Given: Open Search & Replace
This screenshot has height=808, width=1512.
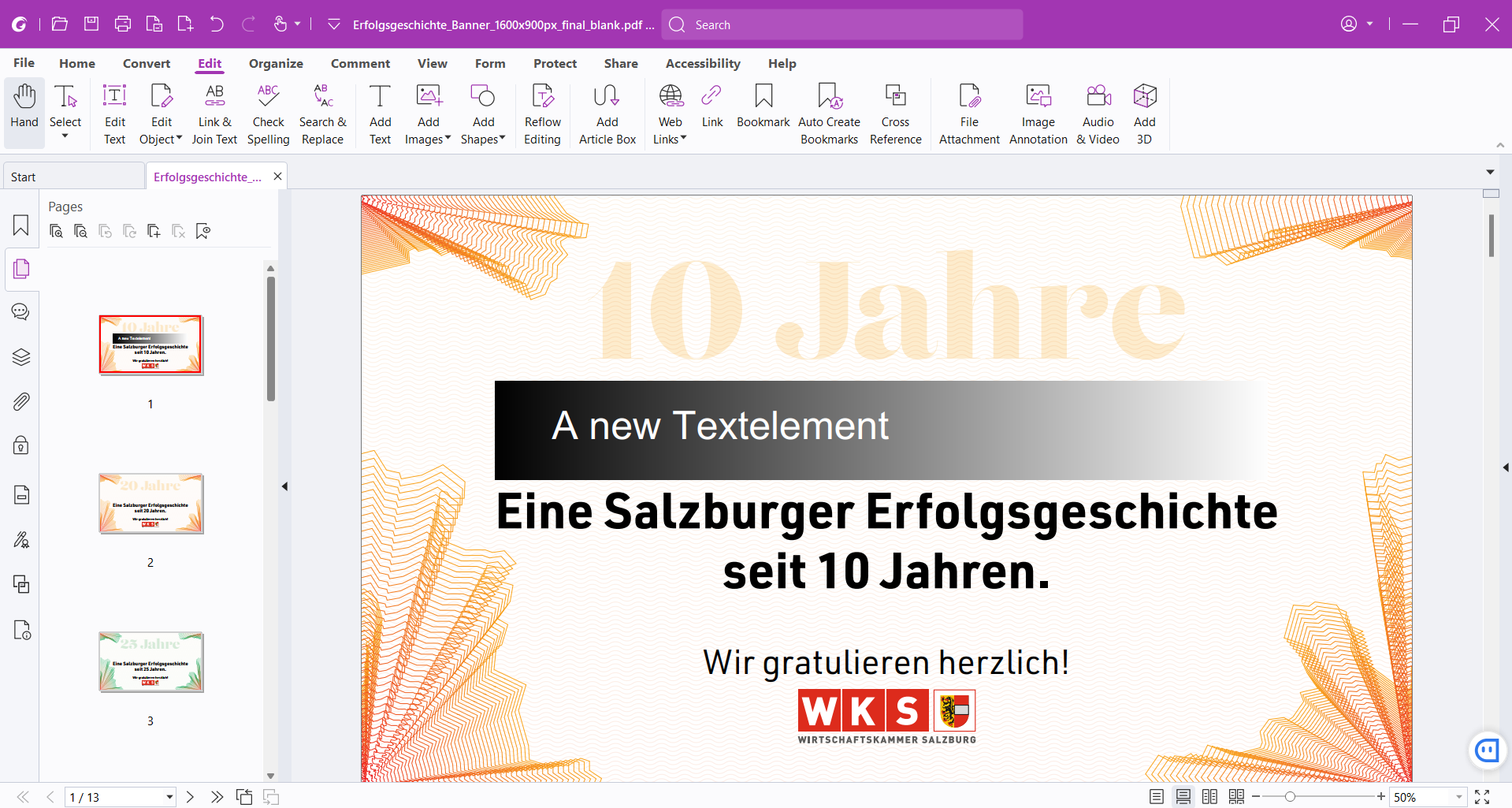Looking at the screenshot, I should tap(323, 113).
